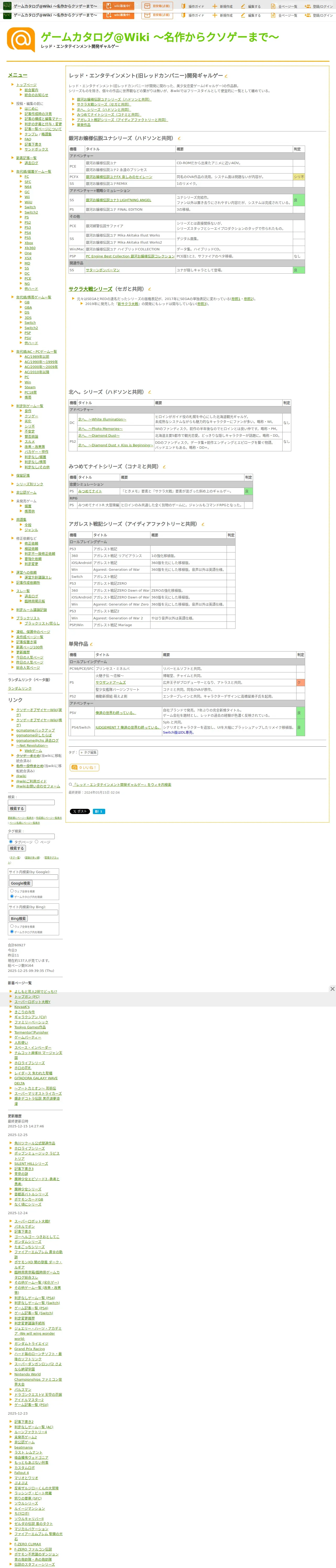The height and width of the screenshot is (1568, 336).
Task: Click the edit pencil next to みつめてナイトシリーズ heading
Action: point(164,467)
